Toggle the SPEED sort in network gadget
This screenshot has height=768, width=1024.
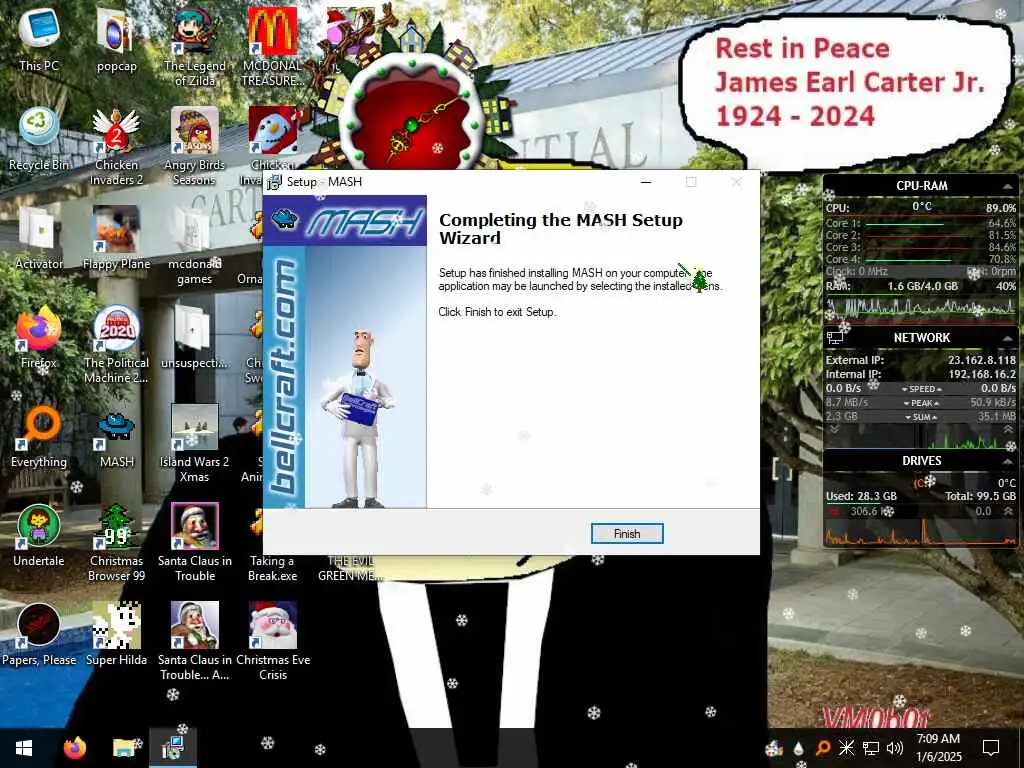[x=921, y=389]
